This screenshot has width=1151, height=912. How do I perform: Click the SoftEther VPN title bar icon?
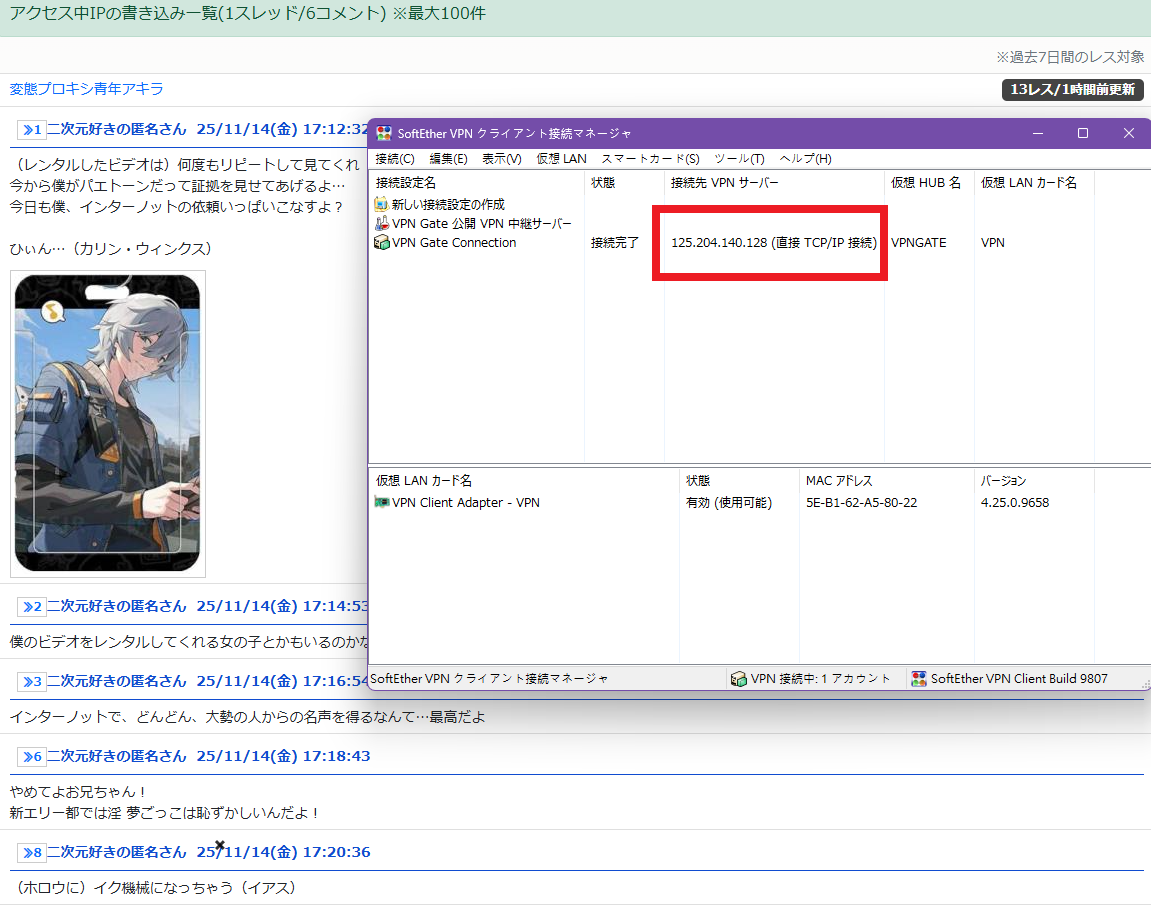pyautogui.click(x=384, y=133)
